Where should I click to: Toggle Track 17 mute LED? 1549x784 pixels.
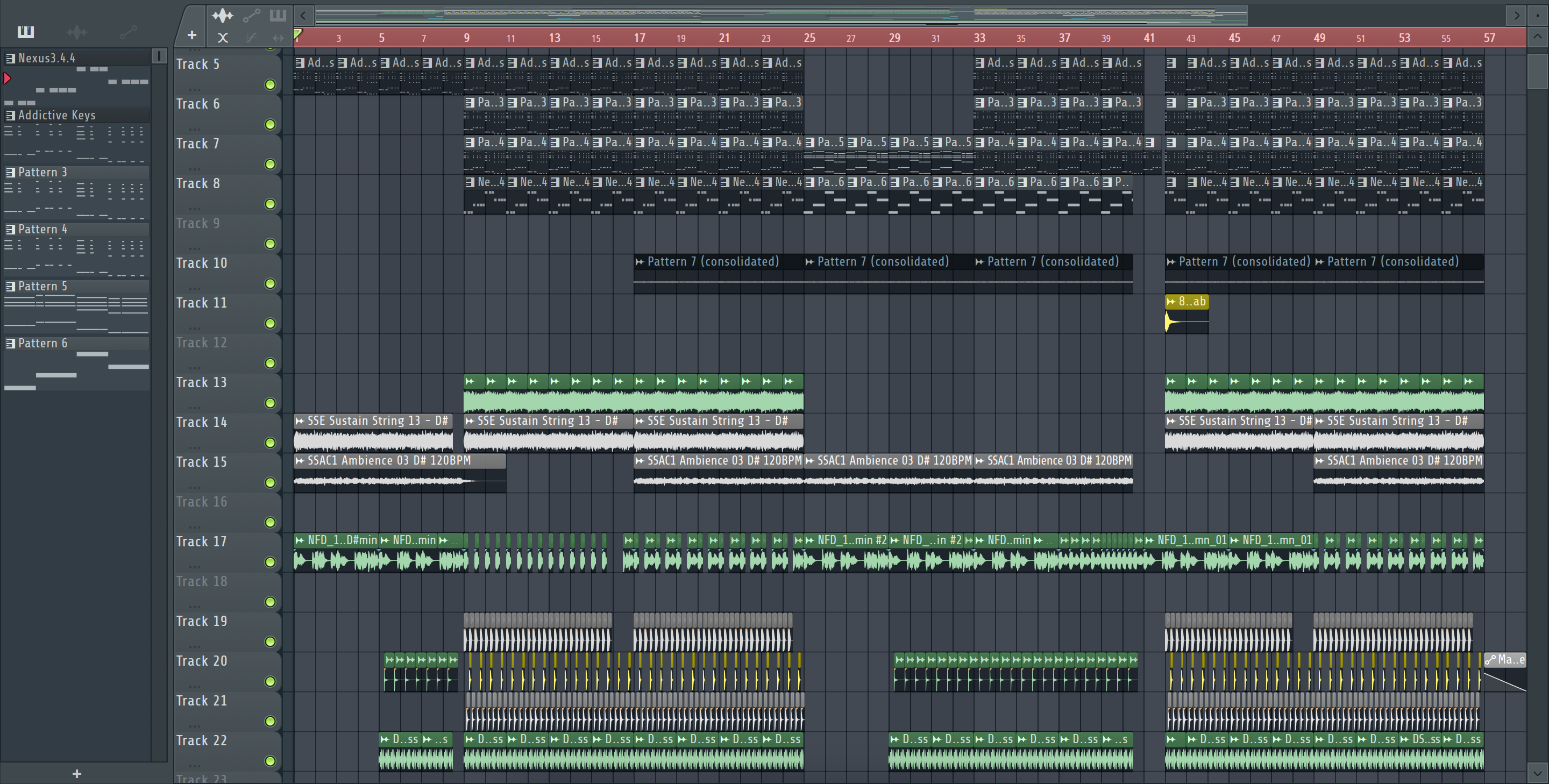271,562
